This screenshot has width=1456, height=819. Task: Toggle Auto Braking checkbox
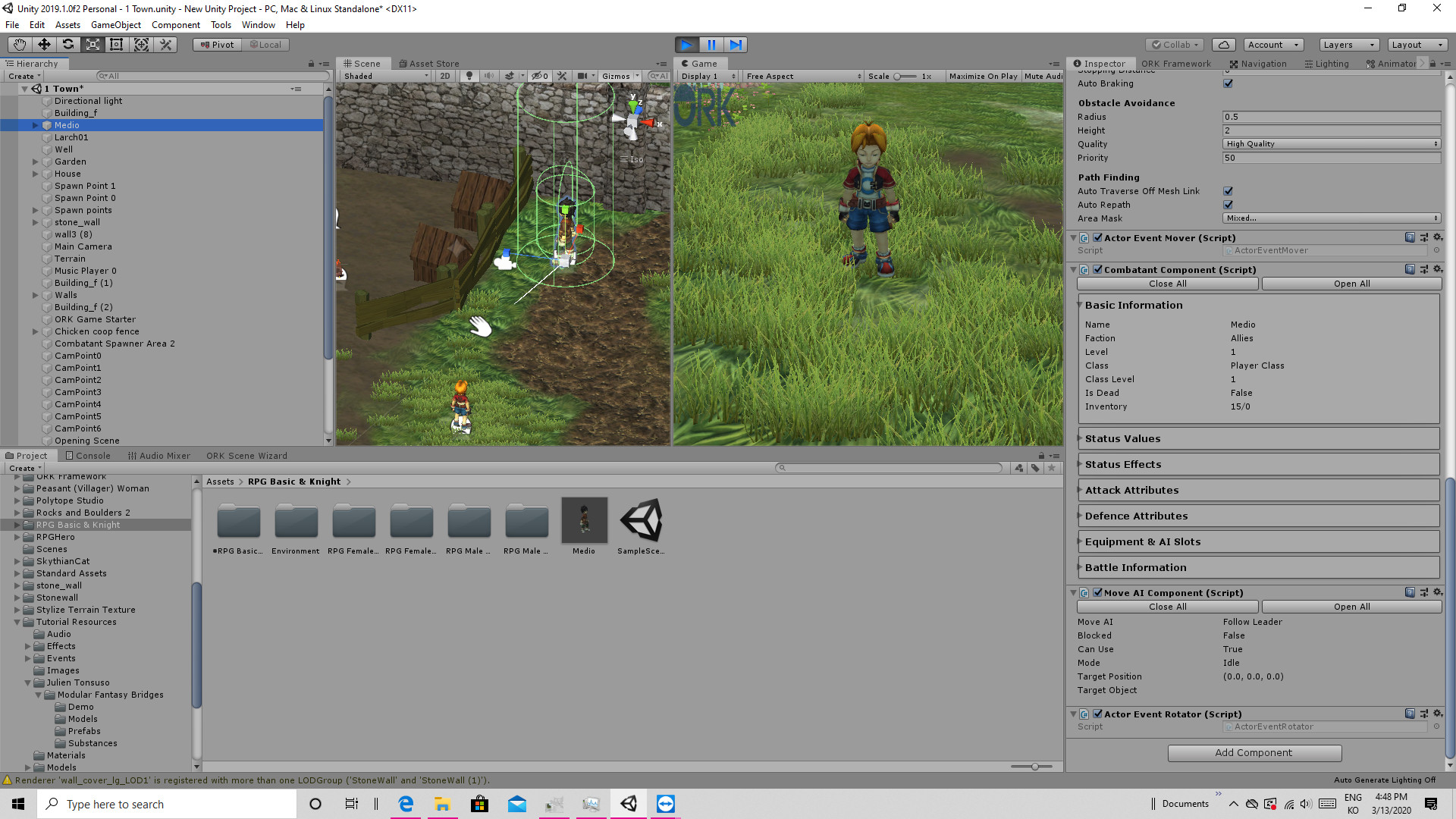point(1228,83)
